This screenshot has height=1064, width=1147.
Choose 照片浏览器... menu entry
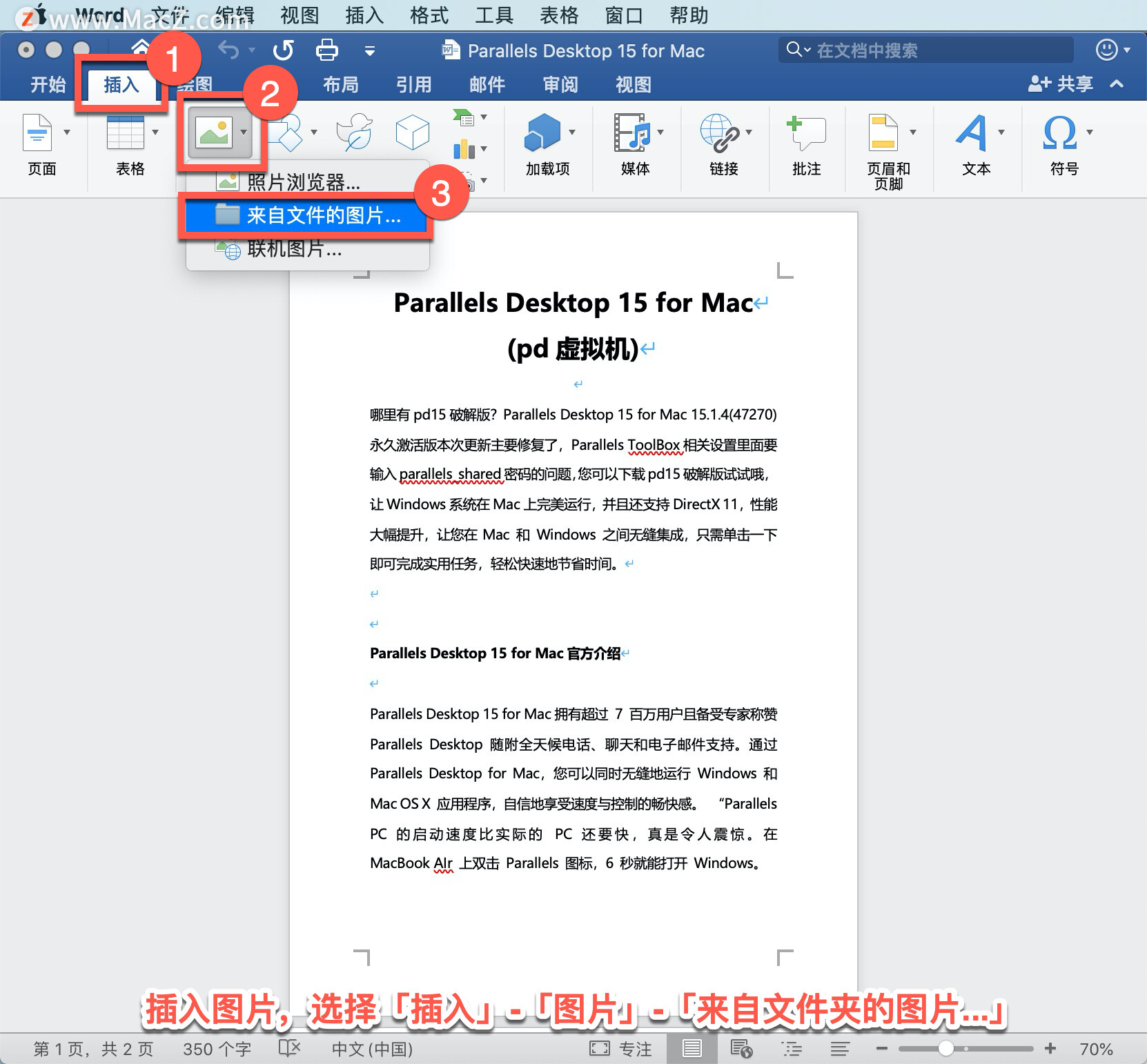pos(307,182)
